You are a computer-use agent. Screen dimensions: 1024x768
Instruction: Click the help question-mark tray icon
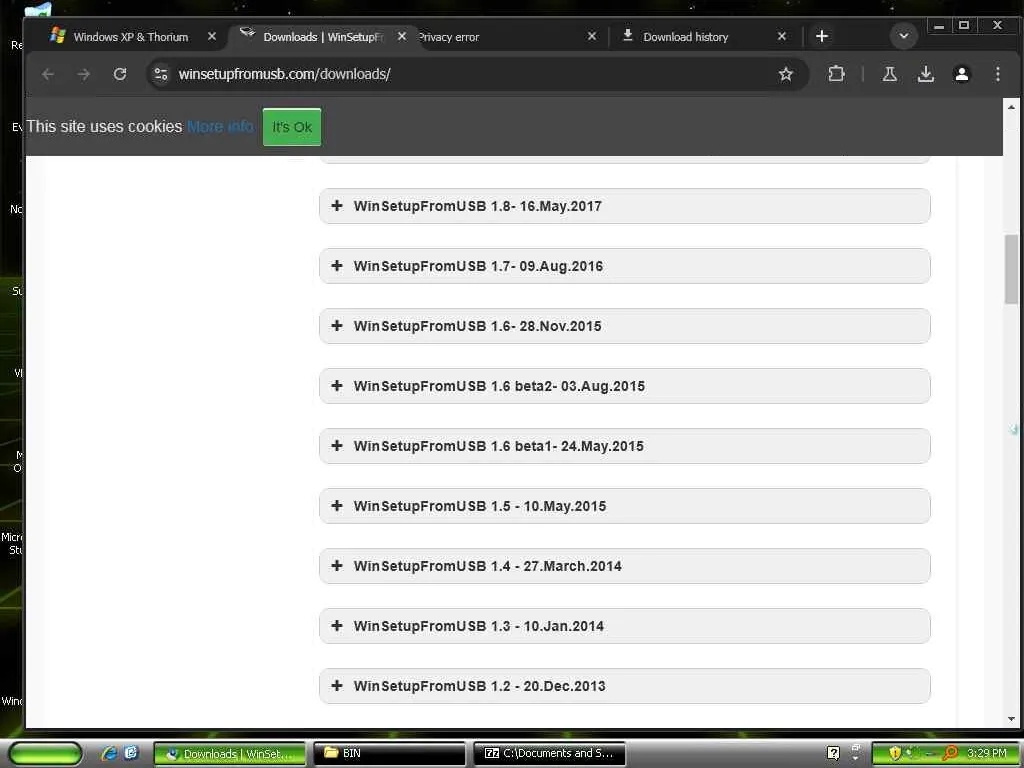tap(833, 753)
